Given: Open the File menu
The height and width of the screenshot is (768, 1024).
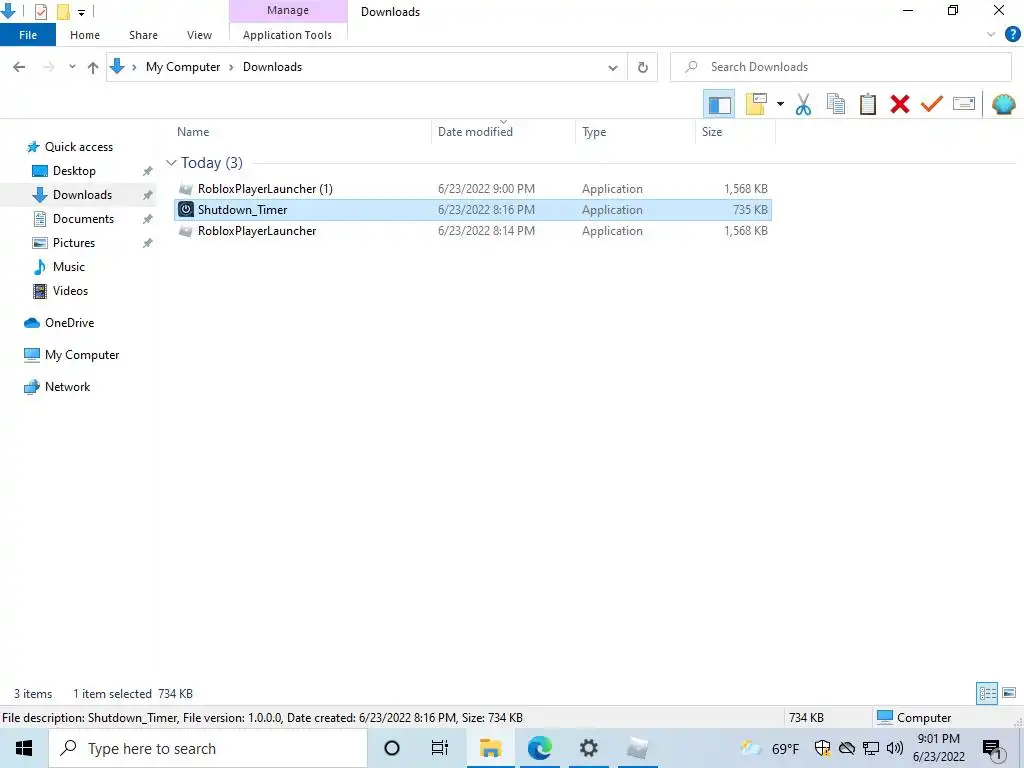Looking at the screenshot, I should [28, 35].
